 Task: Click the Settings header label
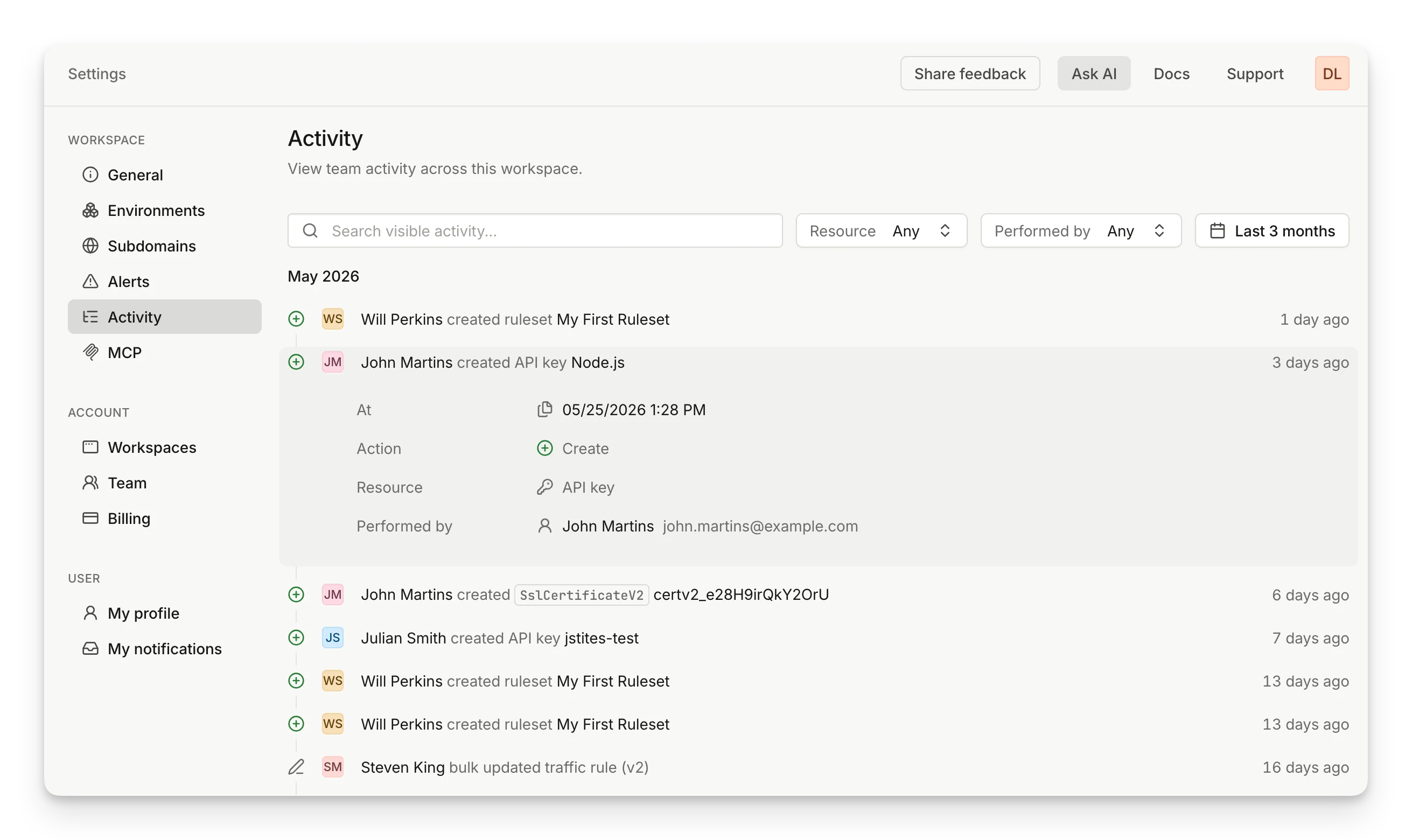tap(97, 74)
